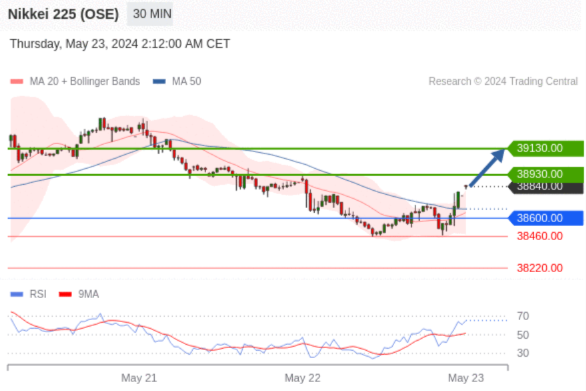Click the pink MA 20 legend swatch
This screenshot has height=391, width=586.
pyautogui.click(x=17, y=81)
